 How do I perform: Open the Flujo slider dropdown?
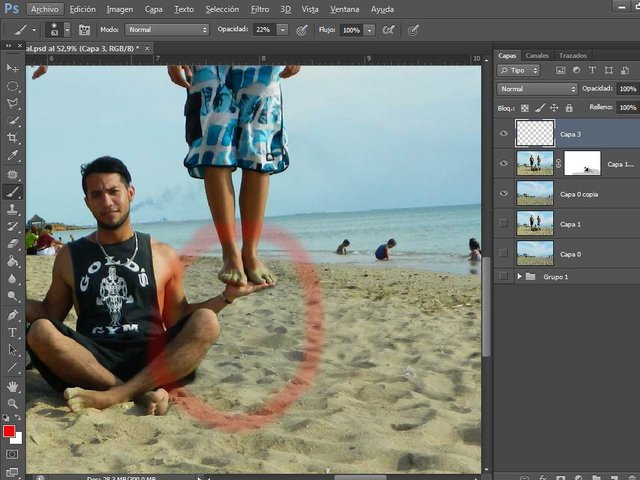(369, 30)
